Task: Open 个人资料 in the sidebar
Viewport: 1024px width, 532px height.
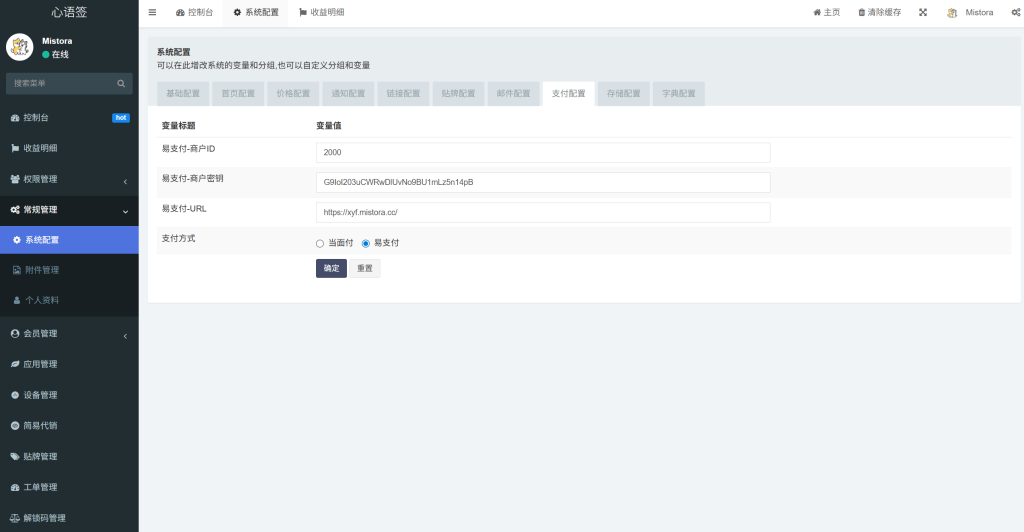Action: [x=69, y=300]
